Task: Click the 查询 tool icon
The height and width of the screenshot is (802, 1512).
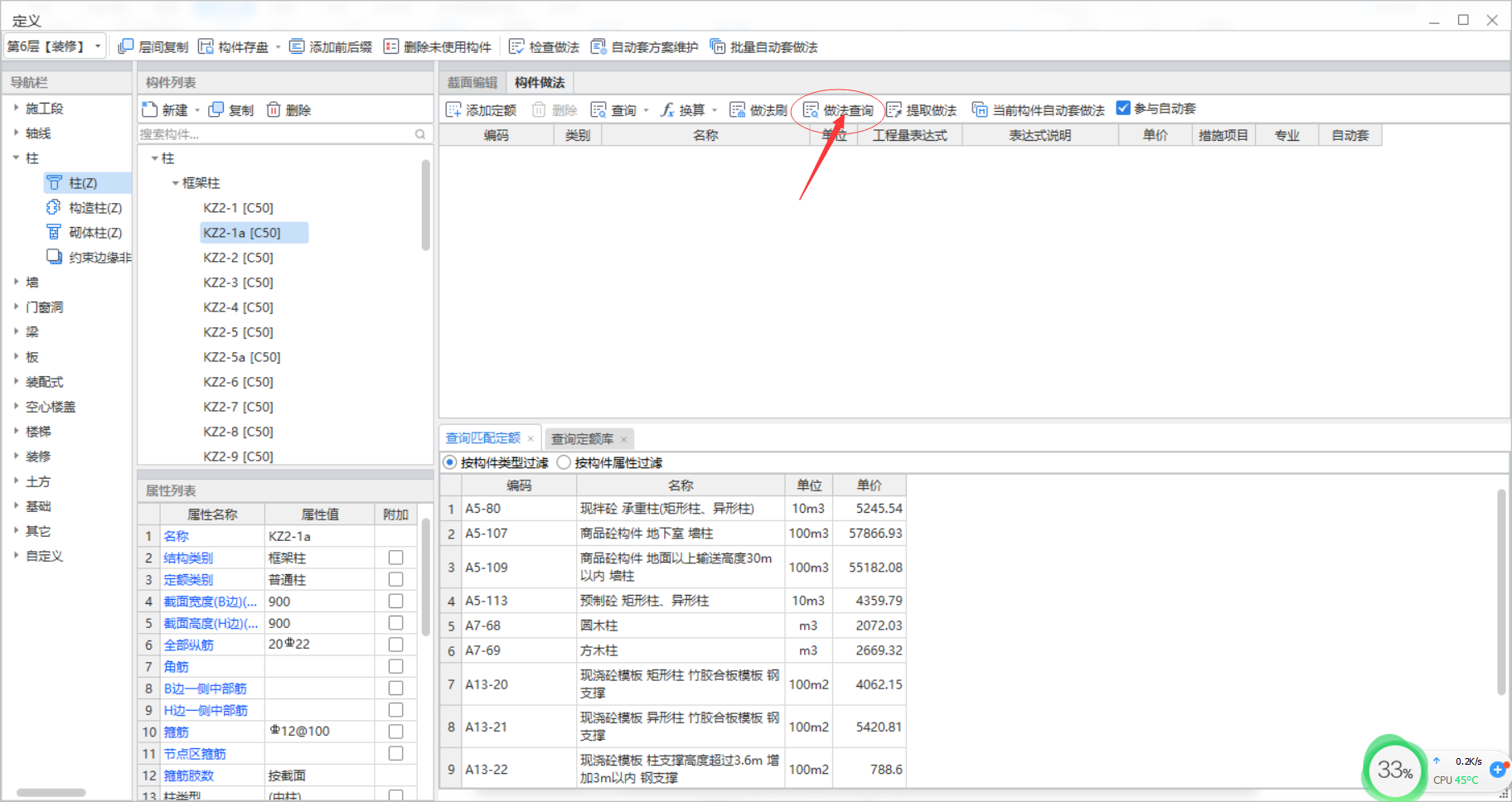Action: point(598,109)
